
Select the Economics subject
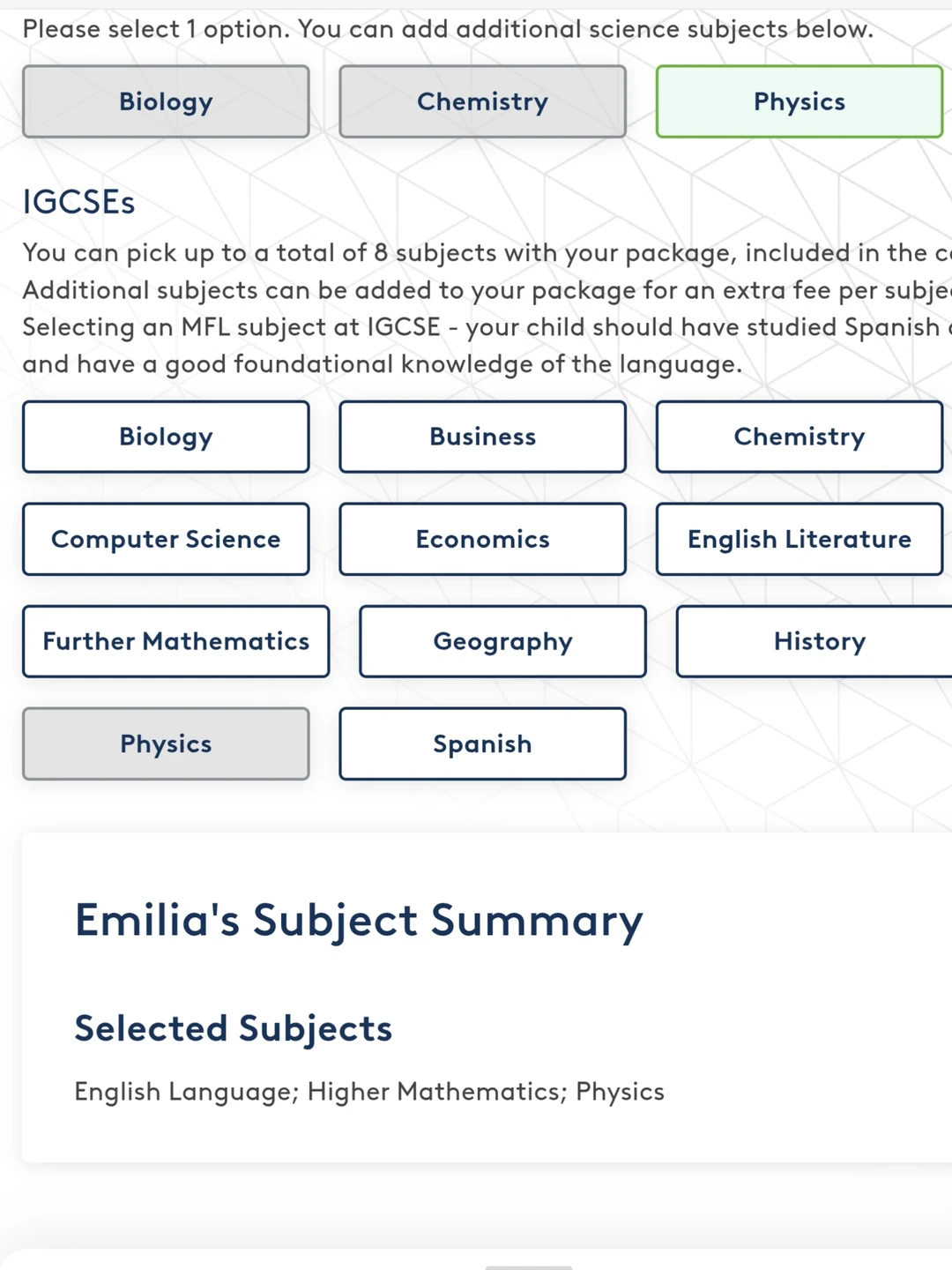[x=482, y=539]
